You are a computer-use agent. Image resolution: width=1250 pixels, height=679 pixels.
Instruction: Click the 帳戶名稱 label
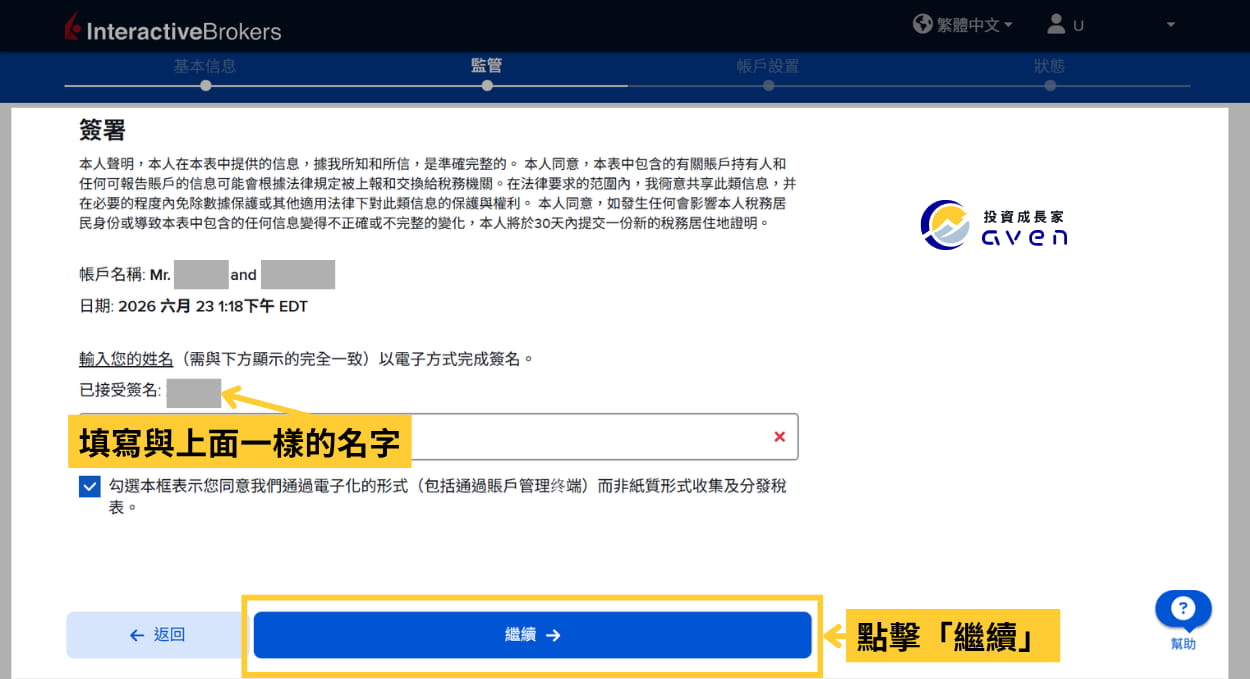click(x=111, y=274)
